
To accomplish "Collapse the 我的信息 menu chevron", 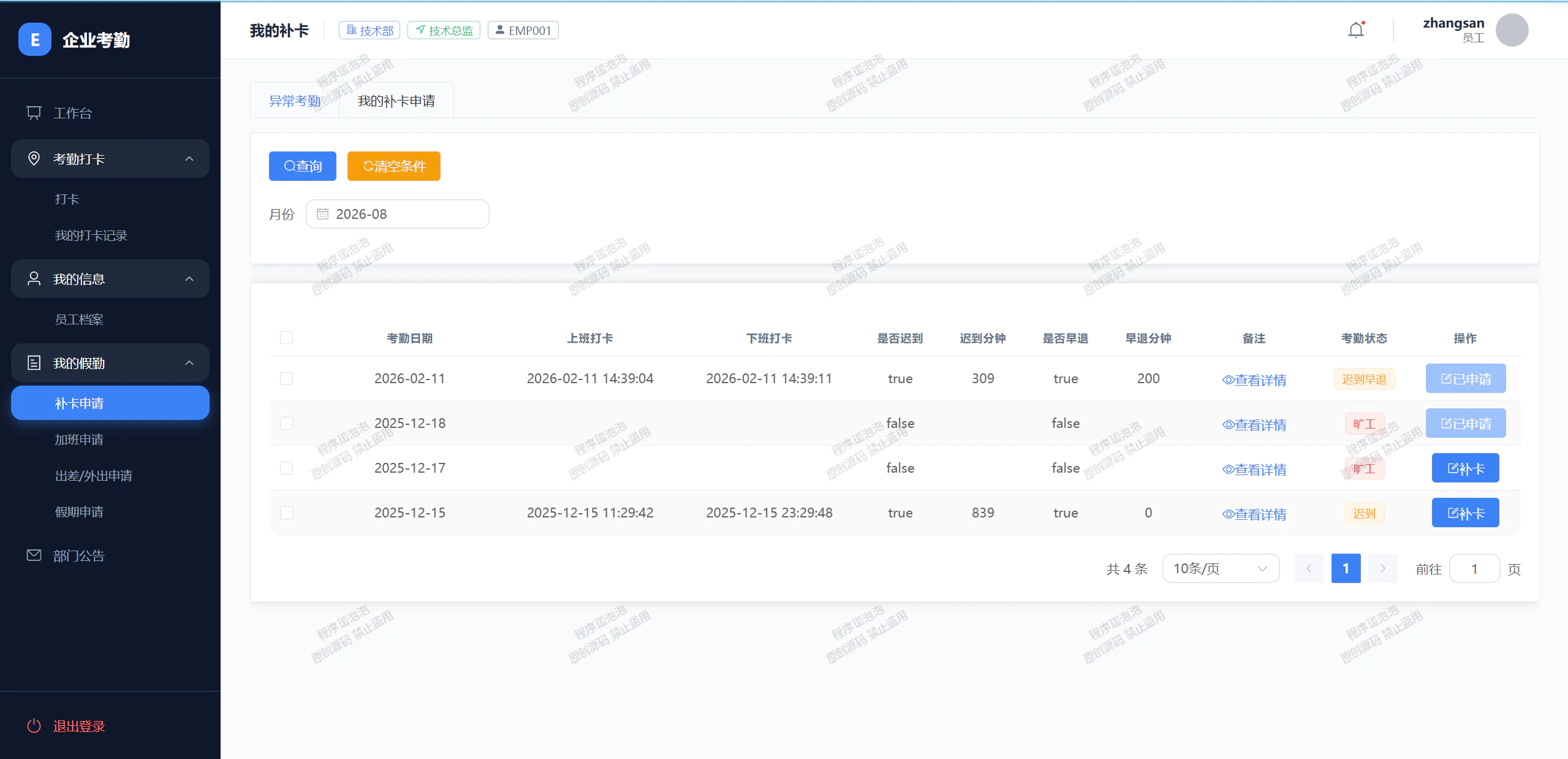I will [189, 279].
